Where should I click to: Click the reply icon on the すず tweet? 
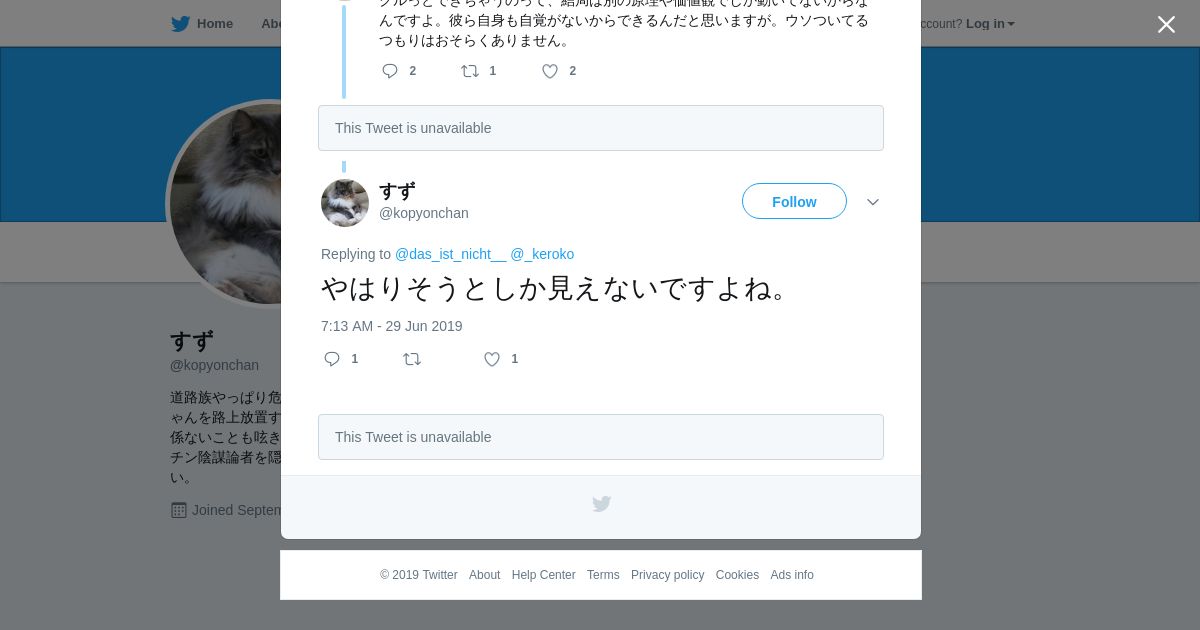(x=332, y=359)
